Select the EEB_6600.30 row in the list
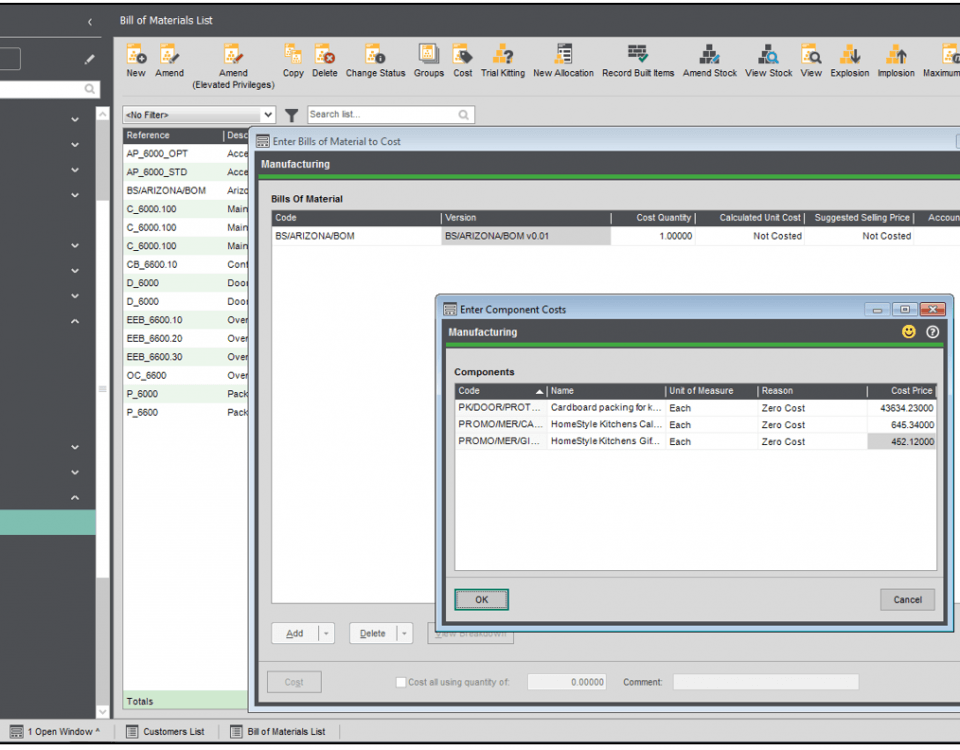The height and width of the screenshot is (750, 960). tap(186, 357)
